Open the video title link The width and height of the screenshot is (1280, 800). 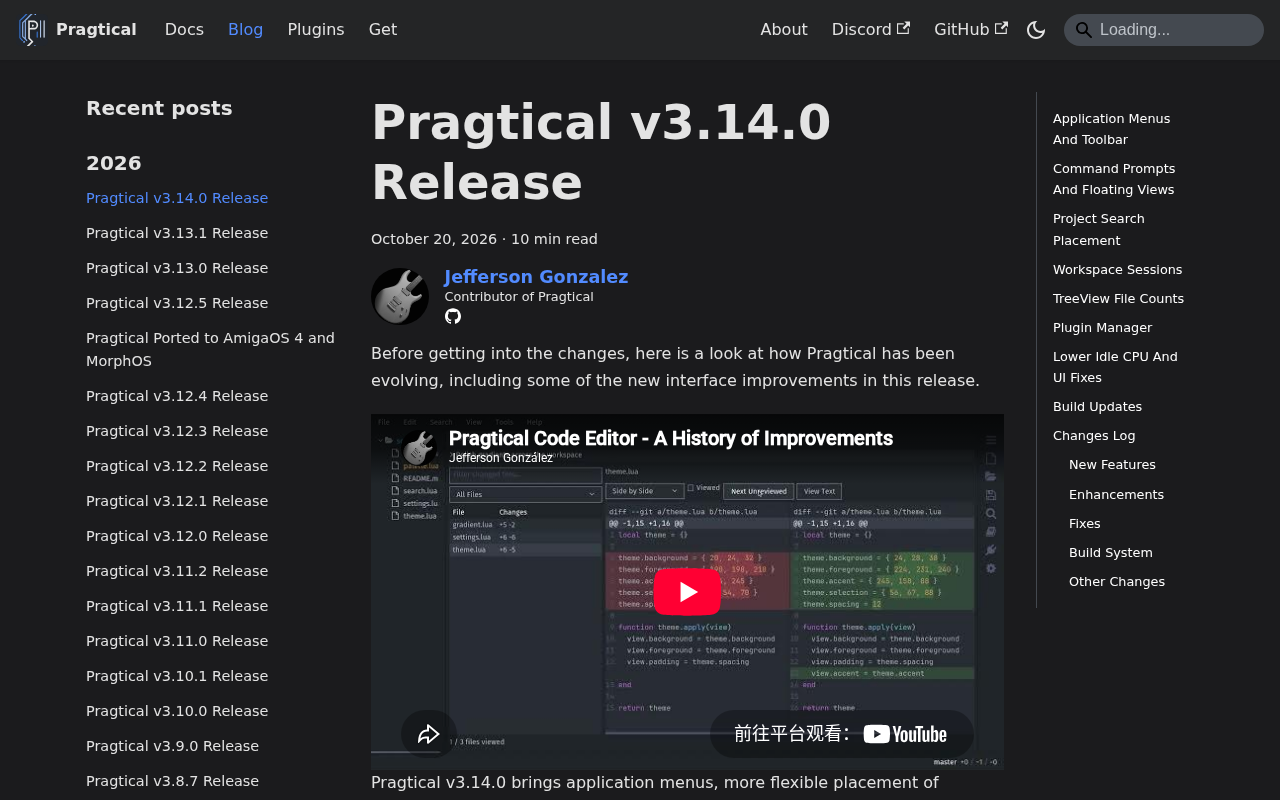coord(671,438)
